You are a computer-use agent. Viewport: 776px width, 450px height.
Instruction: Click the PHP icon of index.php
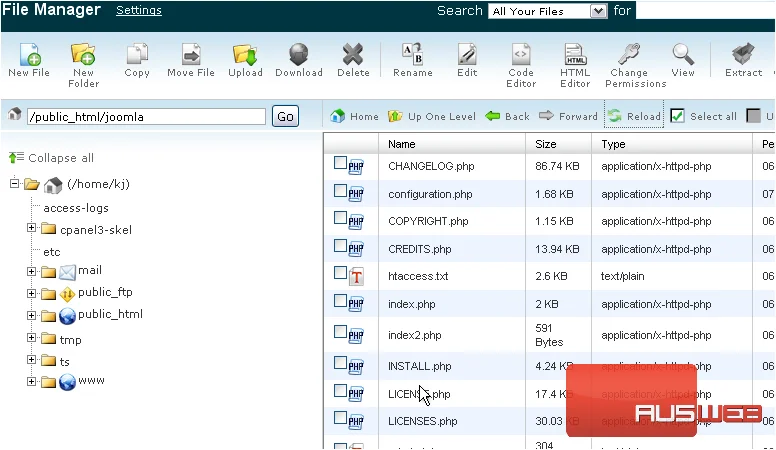pos(356,304)
